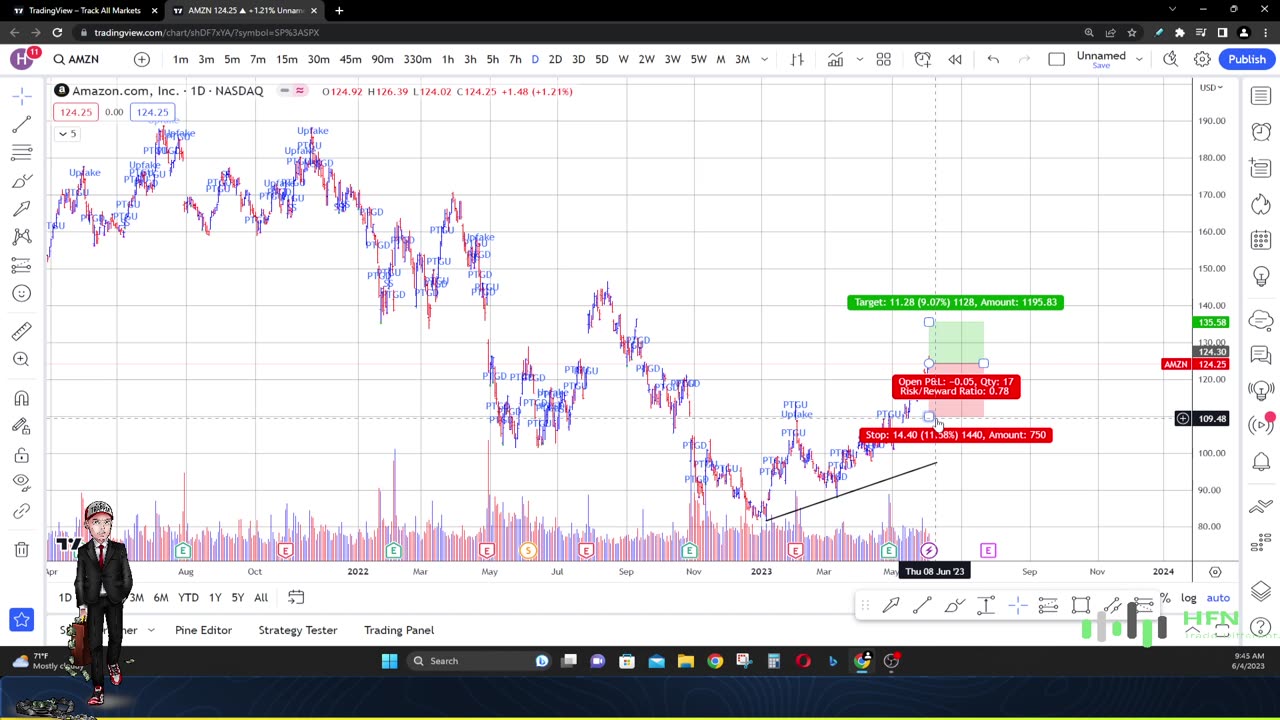The image size is (1280, 720).
Task: Click the Publish button
Action: (x=1247, y=59)
